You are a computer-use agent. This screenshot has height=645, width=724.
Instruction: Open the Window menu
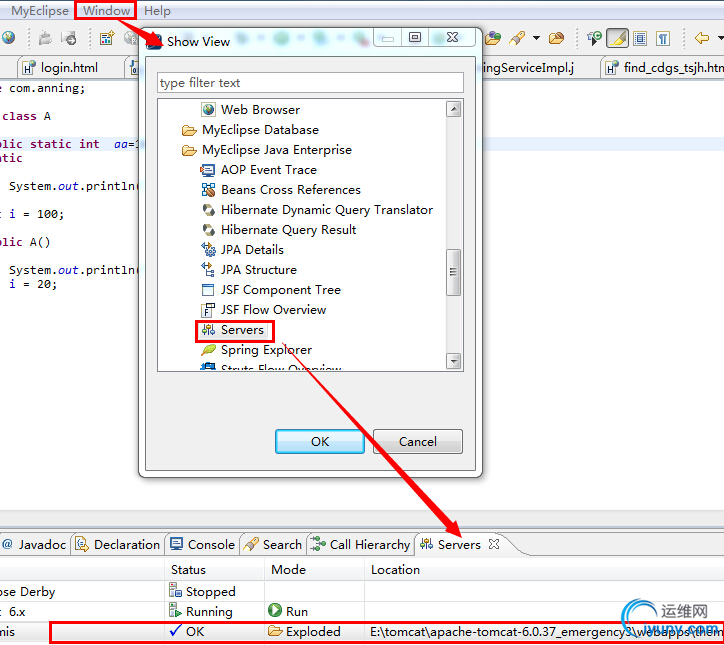pyautogui.click(x=106, y=10)
